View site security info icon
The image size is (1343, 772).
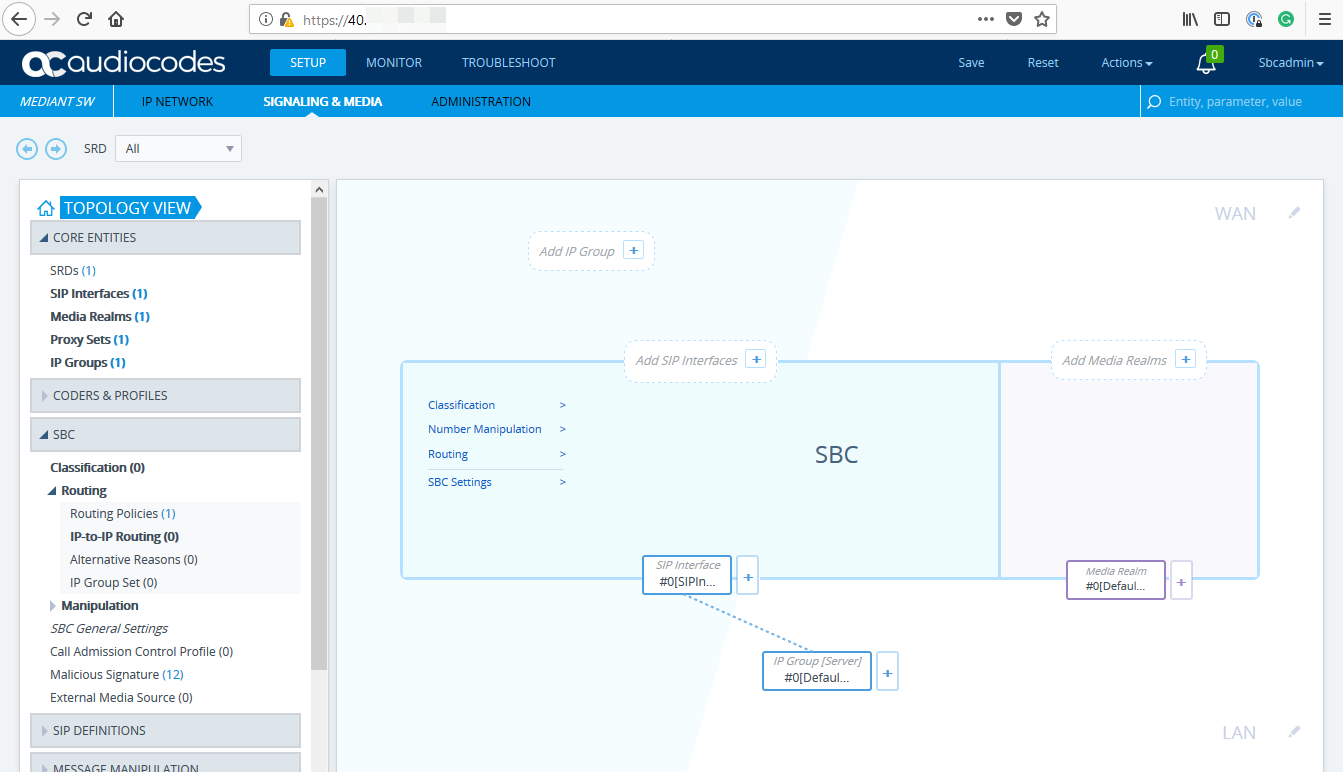click(x=265, y=19)
